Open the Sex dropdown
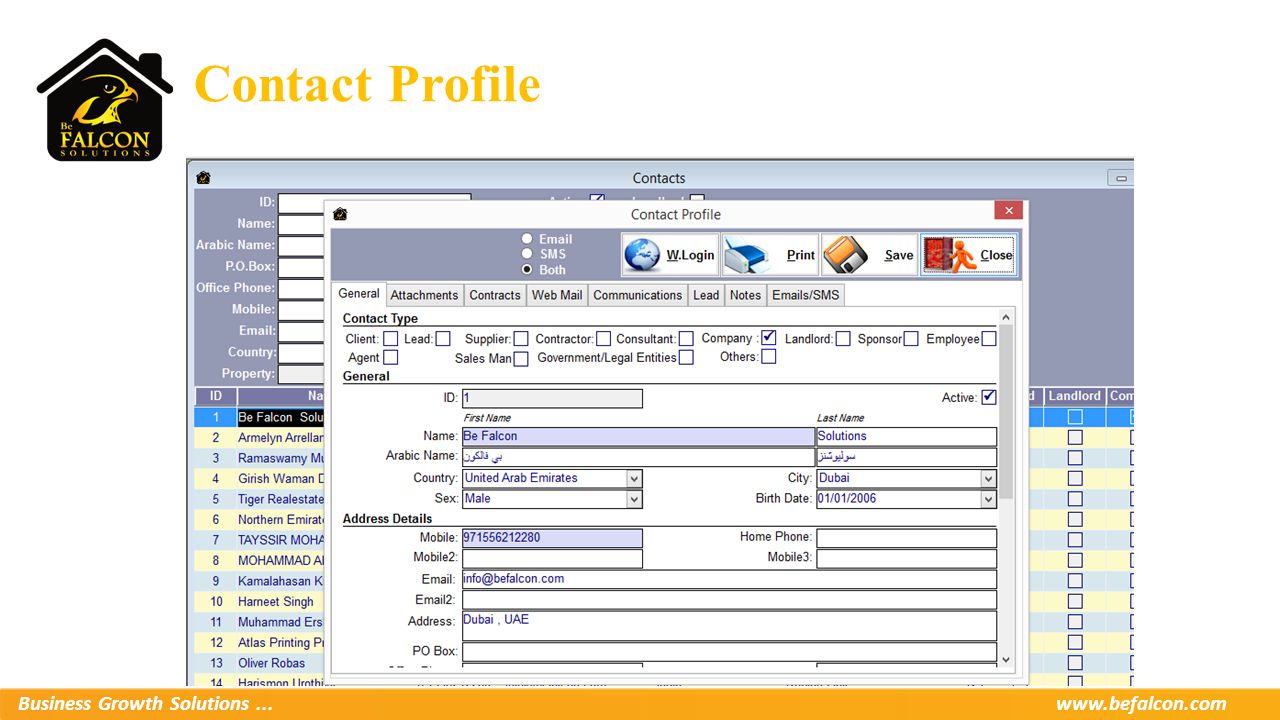This screenshot has width=1280, height=720. [x=634, y=499]
